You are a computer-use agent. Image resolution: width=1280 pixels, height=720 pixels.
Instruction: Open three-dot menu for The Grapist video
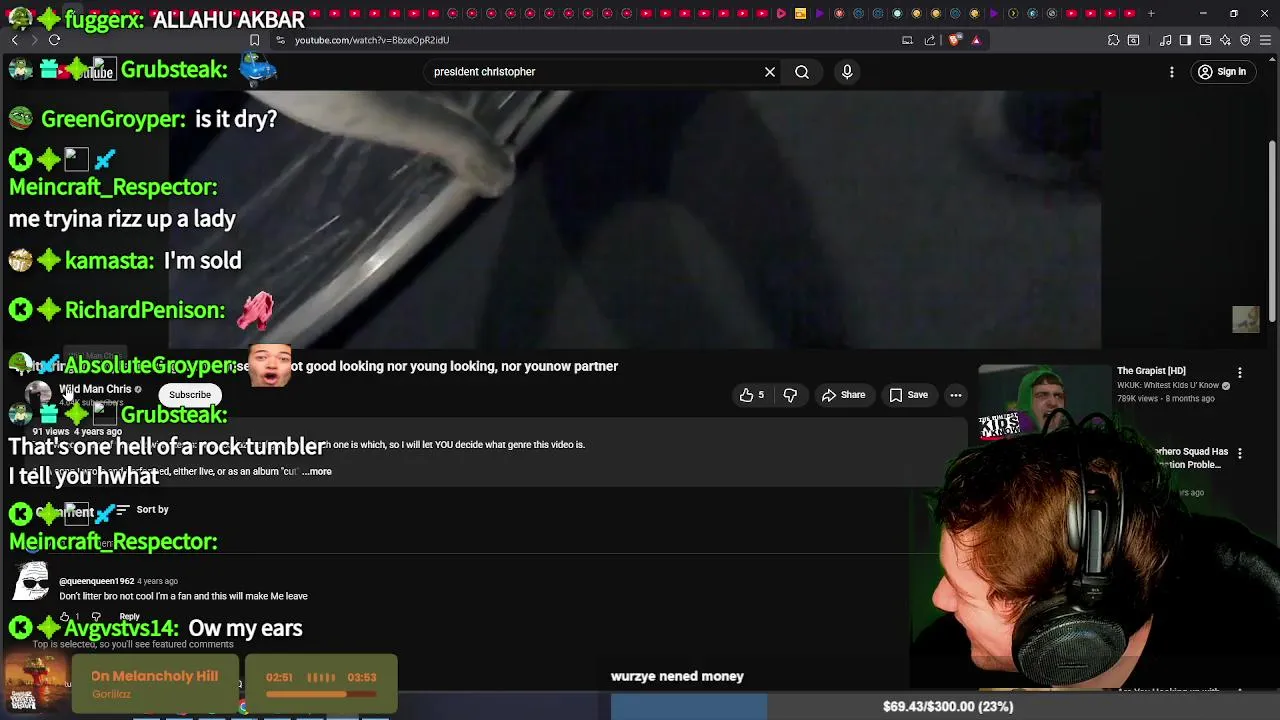coord(1240,373)
